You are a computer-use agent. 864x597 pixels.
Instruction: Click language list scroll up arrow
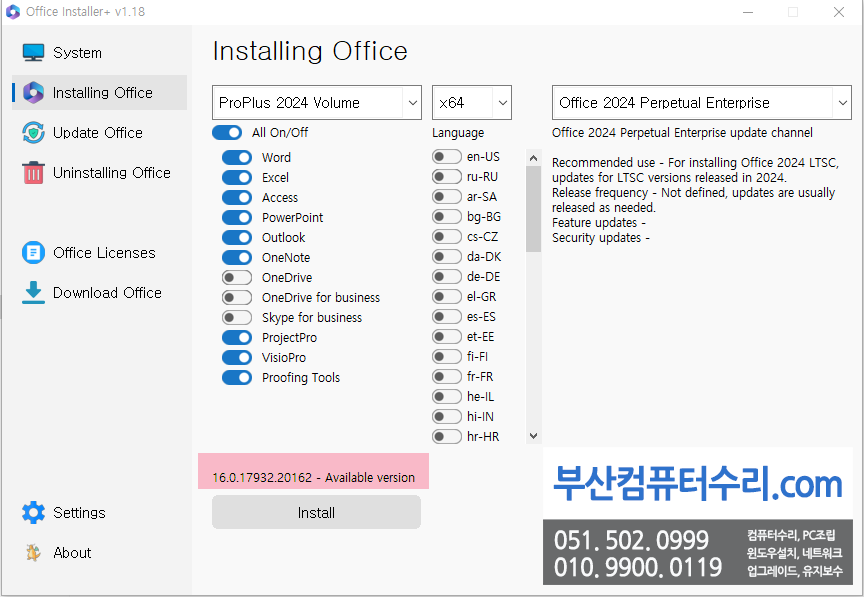[533, 158]
